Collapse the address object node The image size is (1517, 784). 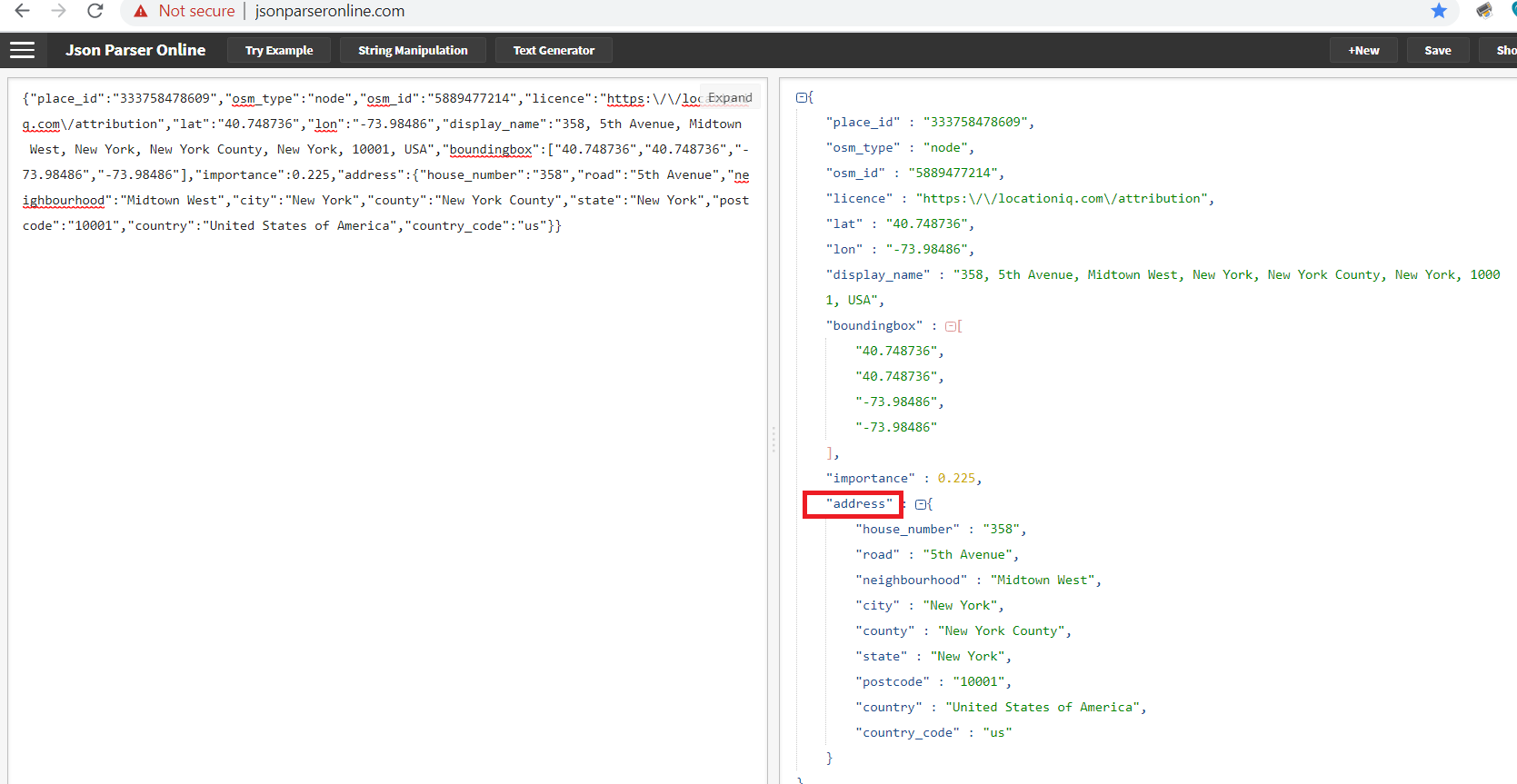click(921, 504)
